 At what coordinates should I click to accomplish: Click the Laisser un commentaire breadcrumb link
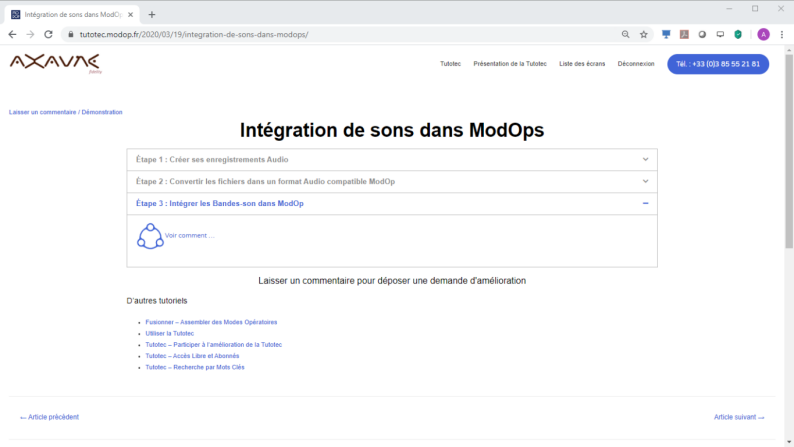click(x=43, y=112)
